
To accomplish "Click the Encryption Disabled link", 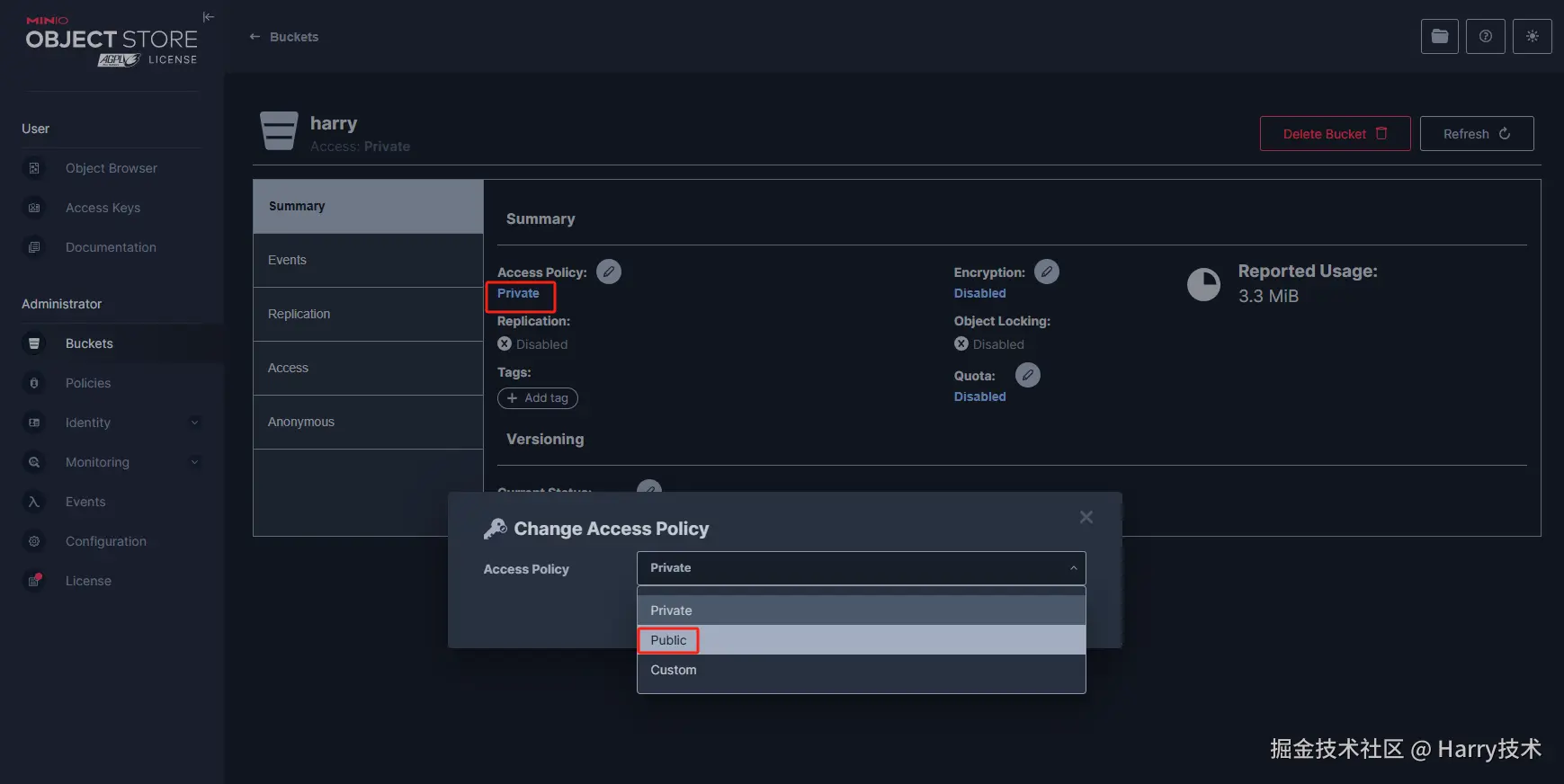I will pyautogui.click(x=979, y=293).
